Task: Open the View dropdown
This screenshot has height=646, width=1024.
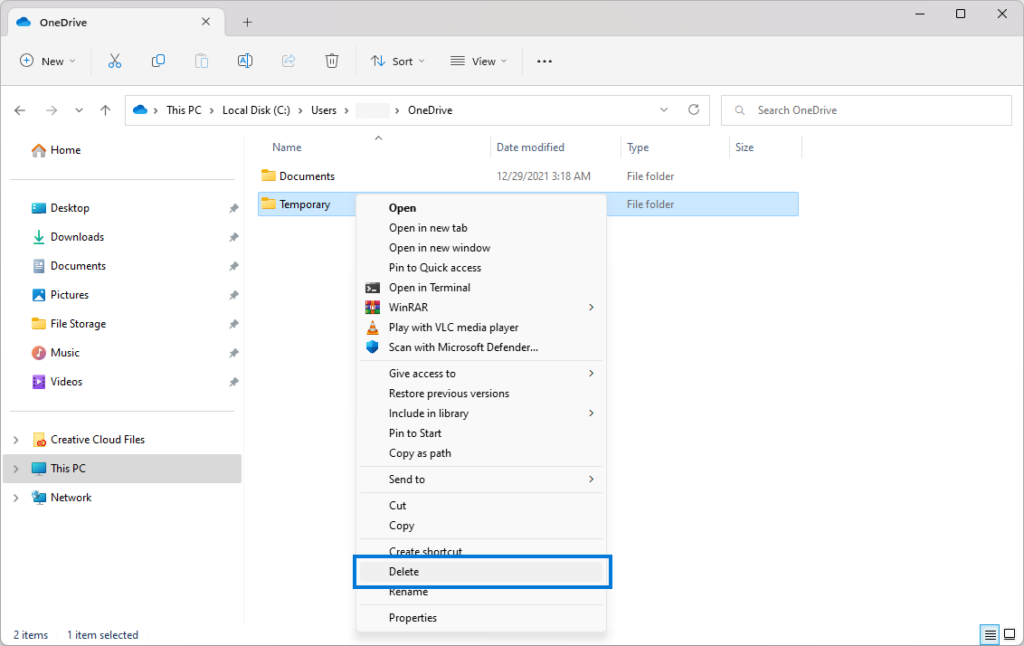Action: coord(479,61)
